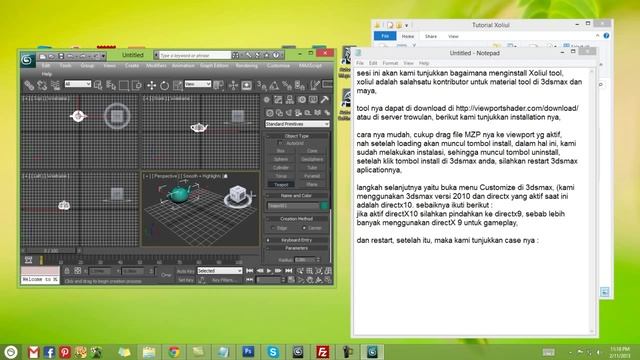The width and height of the screenshot is (640, 360).
Task: Toggle the AutoGrid checkbox
Action: tap(280, 143)
